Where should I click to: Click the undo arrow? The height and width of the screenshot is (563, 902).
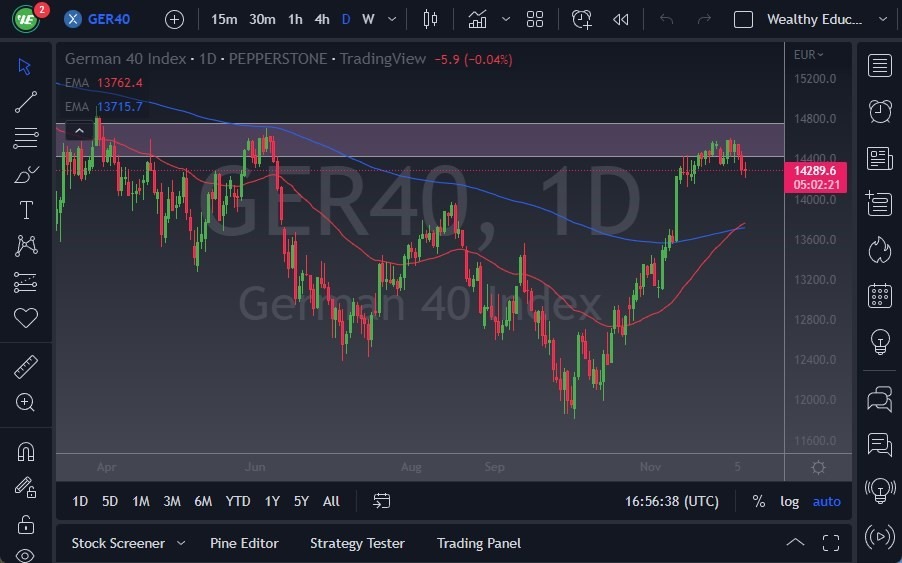(666, 20)
